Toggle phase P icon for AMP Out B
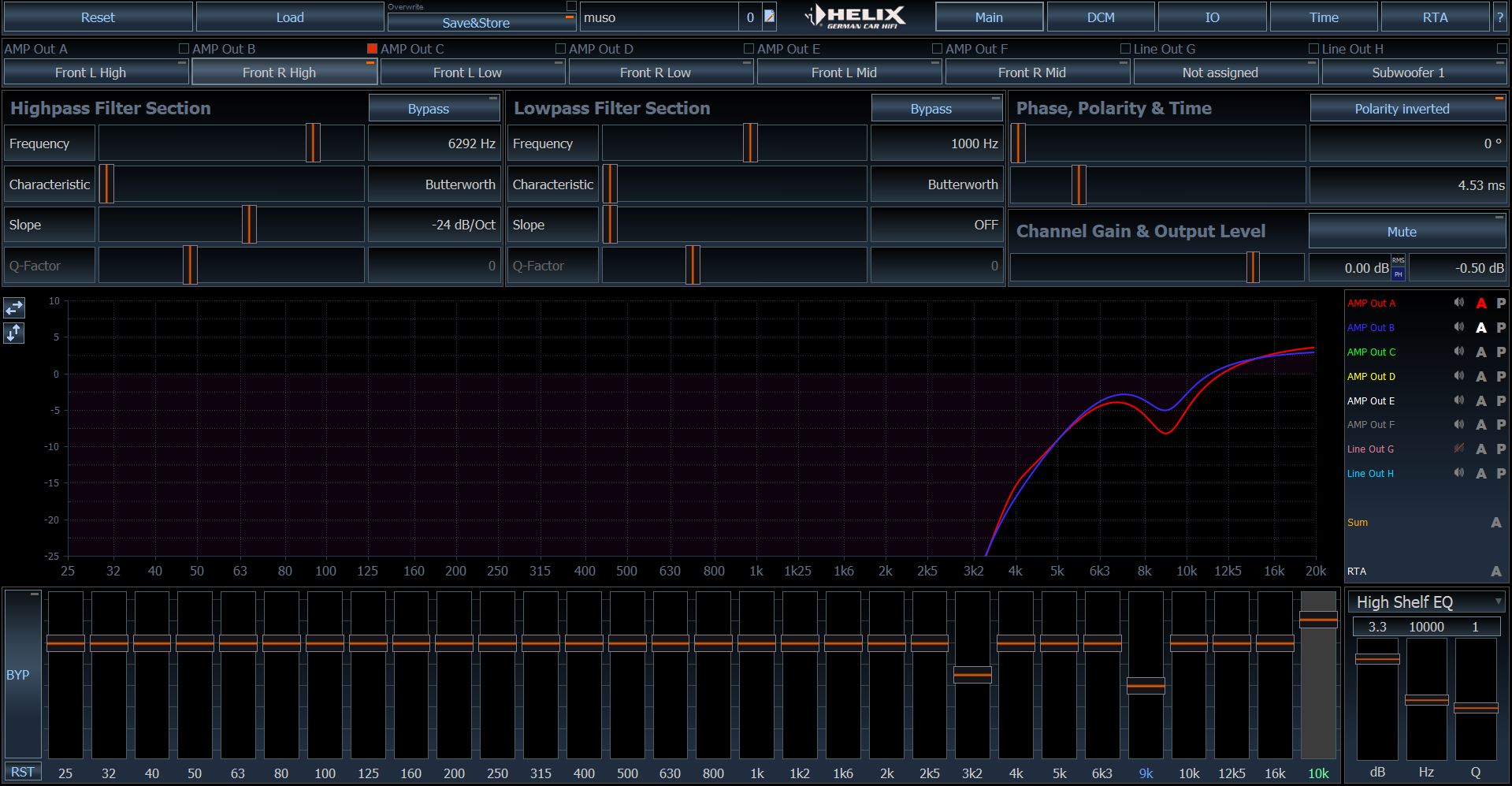 (1501, 327)
